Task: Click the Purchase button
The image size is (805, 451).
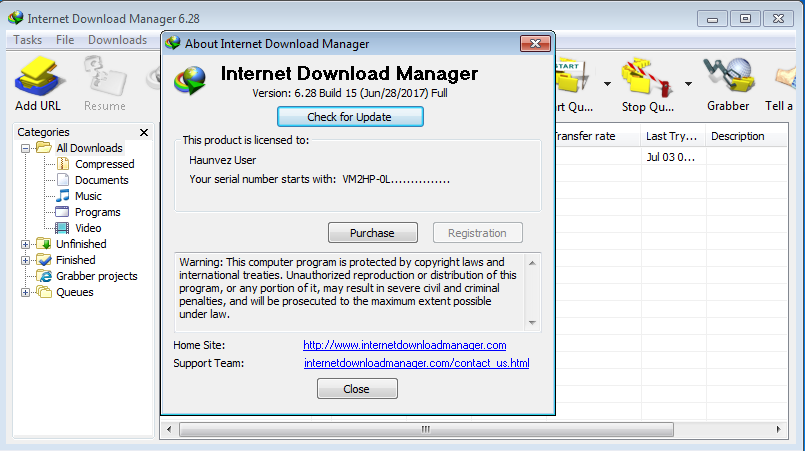Action: coord(373,233)
